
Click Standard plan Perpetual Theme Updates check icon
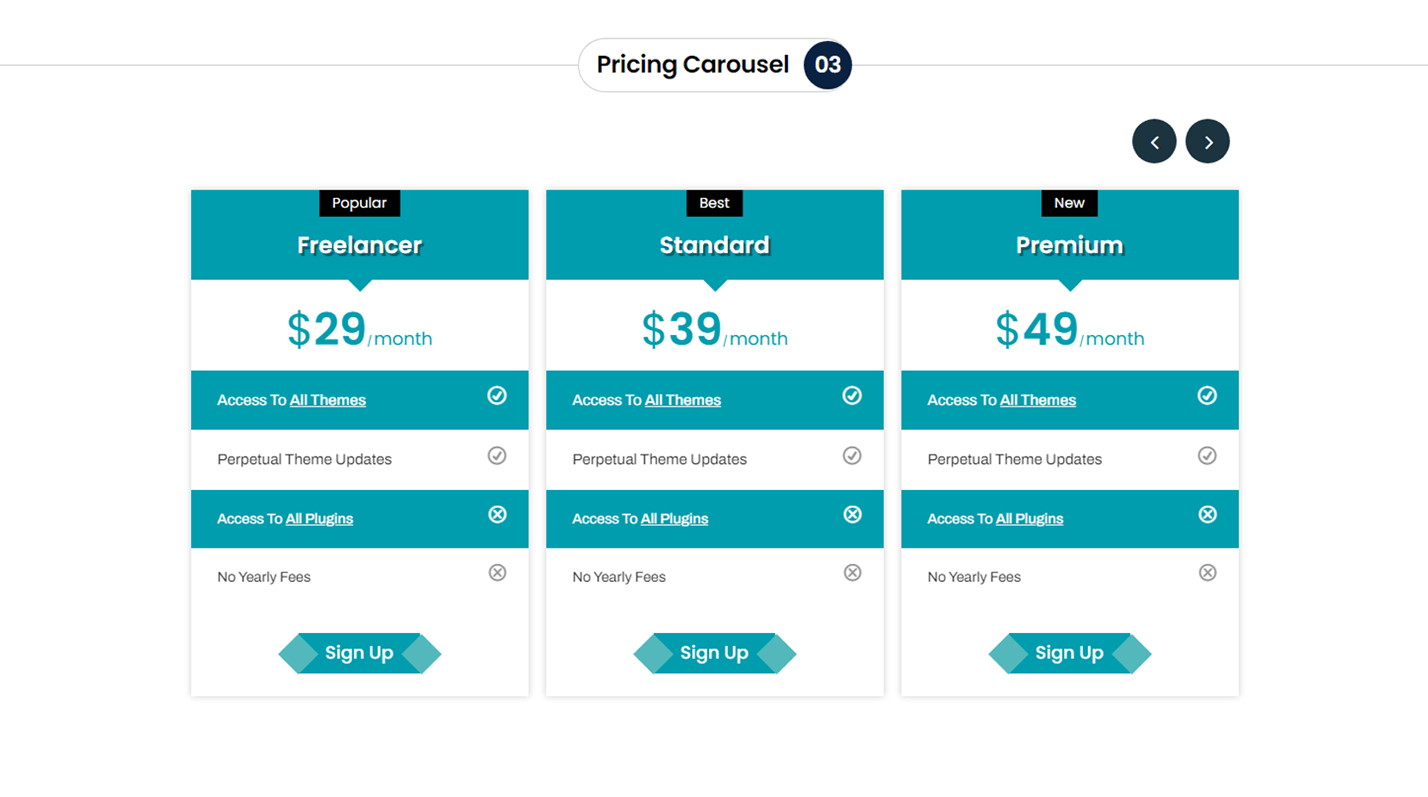(x=852, y=456)
